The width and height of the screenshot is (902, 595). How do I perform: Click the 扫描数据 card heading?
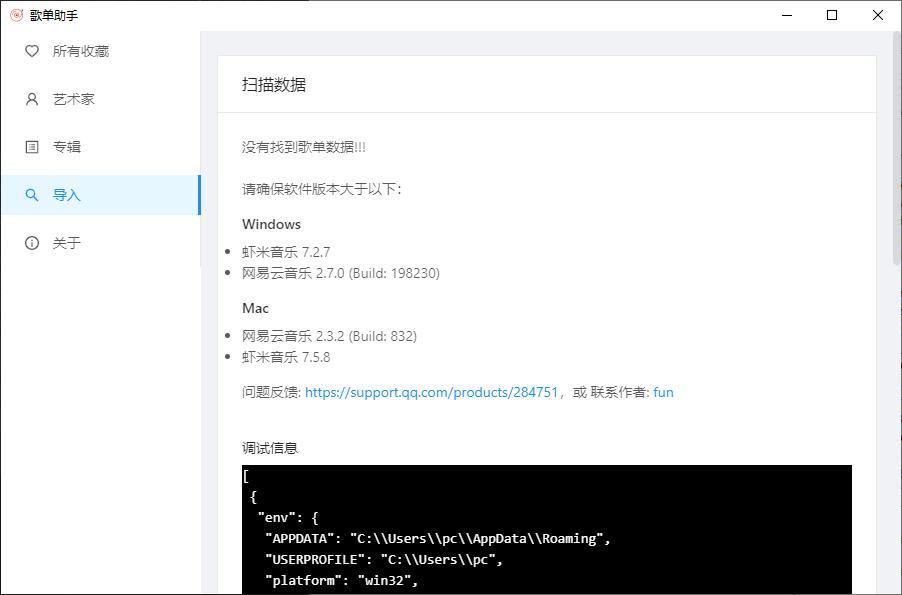[x=274, y=85]
